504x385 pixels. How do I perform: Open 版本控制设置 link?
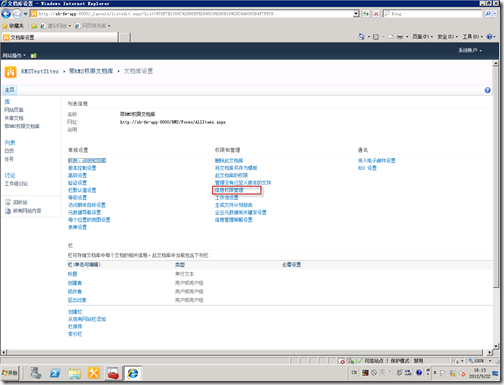pos(82,168)
